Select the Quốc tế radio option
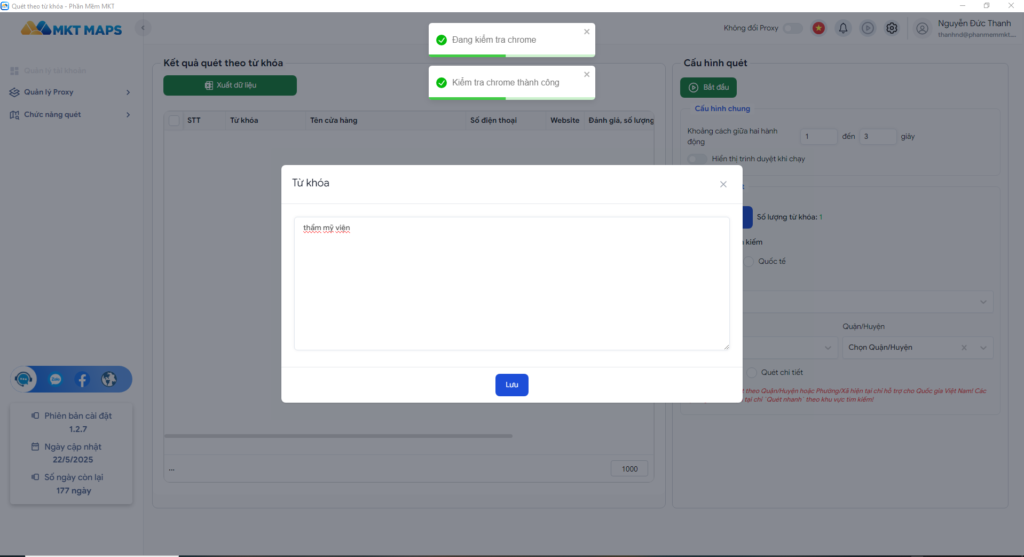 (x=750, y=261)
